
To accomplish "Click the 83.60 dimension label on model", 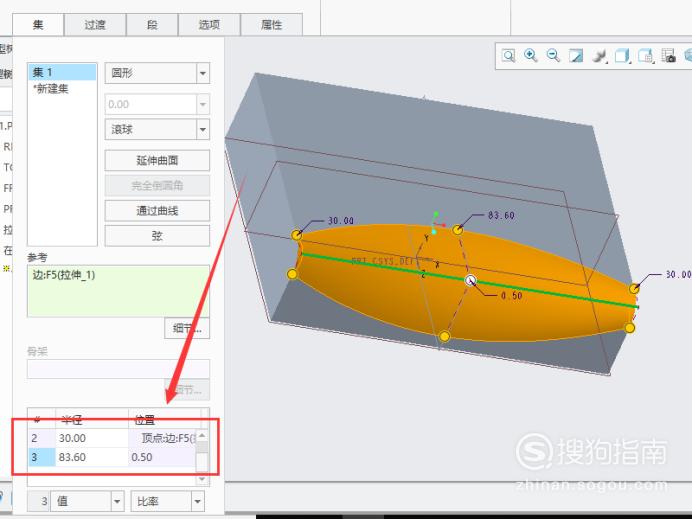I will pyautogui.click(x=501, y=215).
